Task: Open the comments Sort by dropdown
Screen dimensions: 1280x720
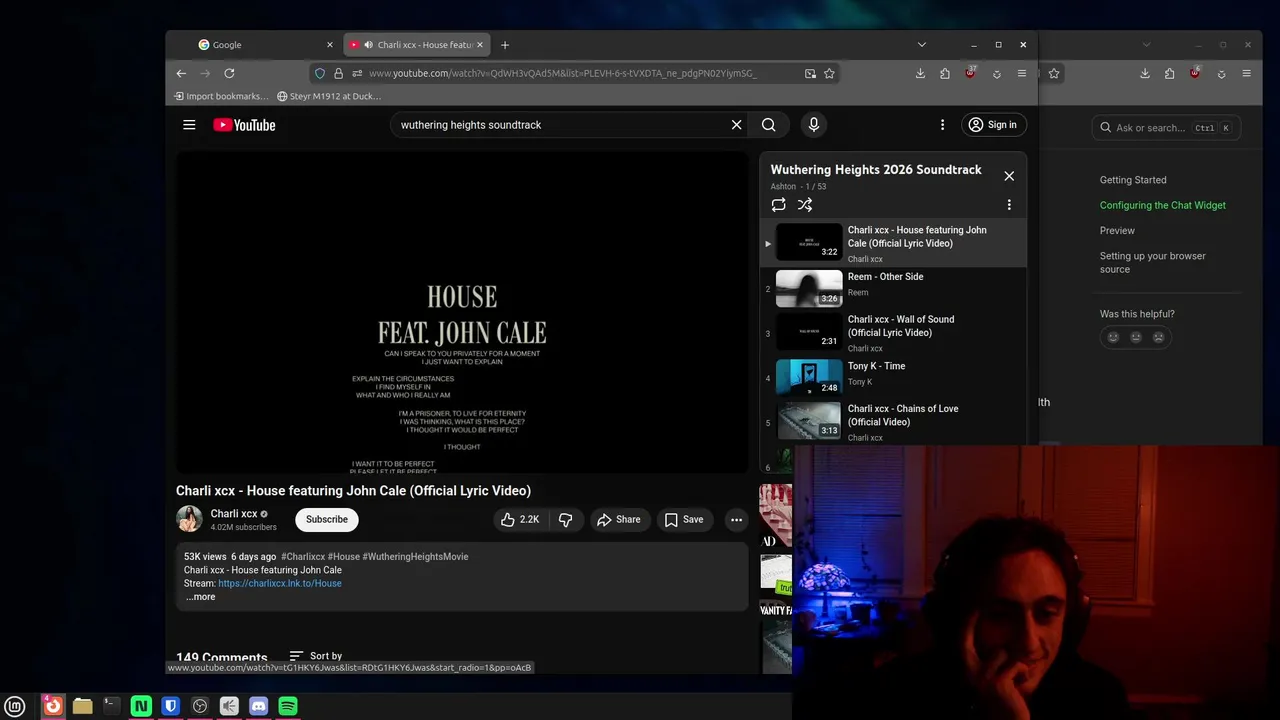Action: point(315,656)
